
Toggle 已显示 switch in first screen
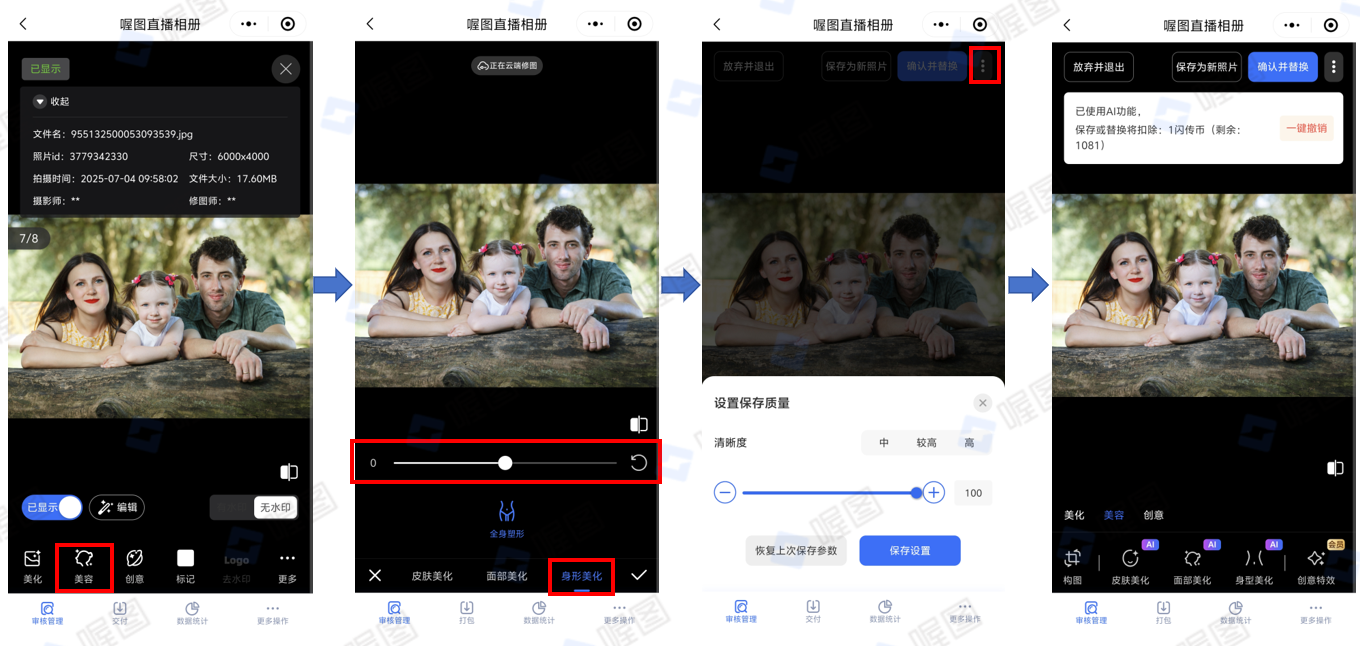click(52, 507)
